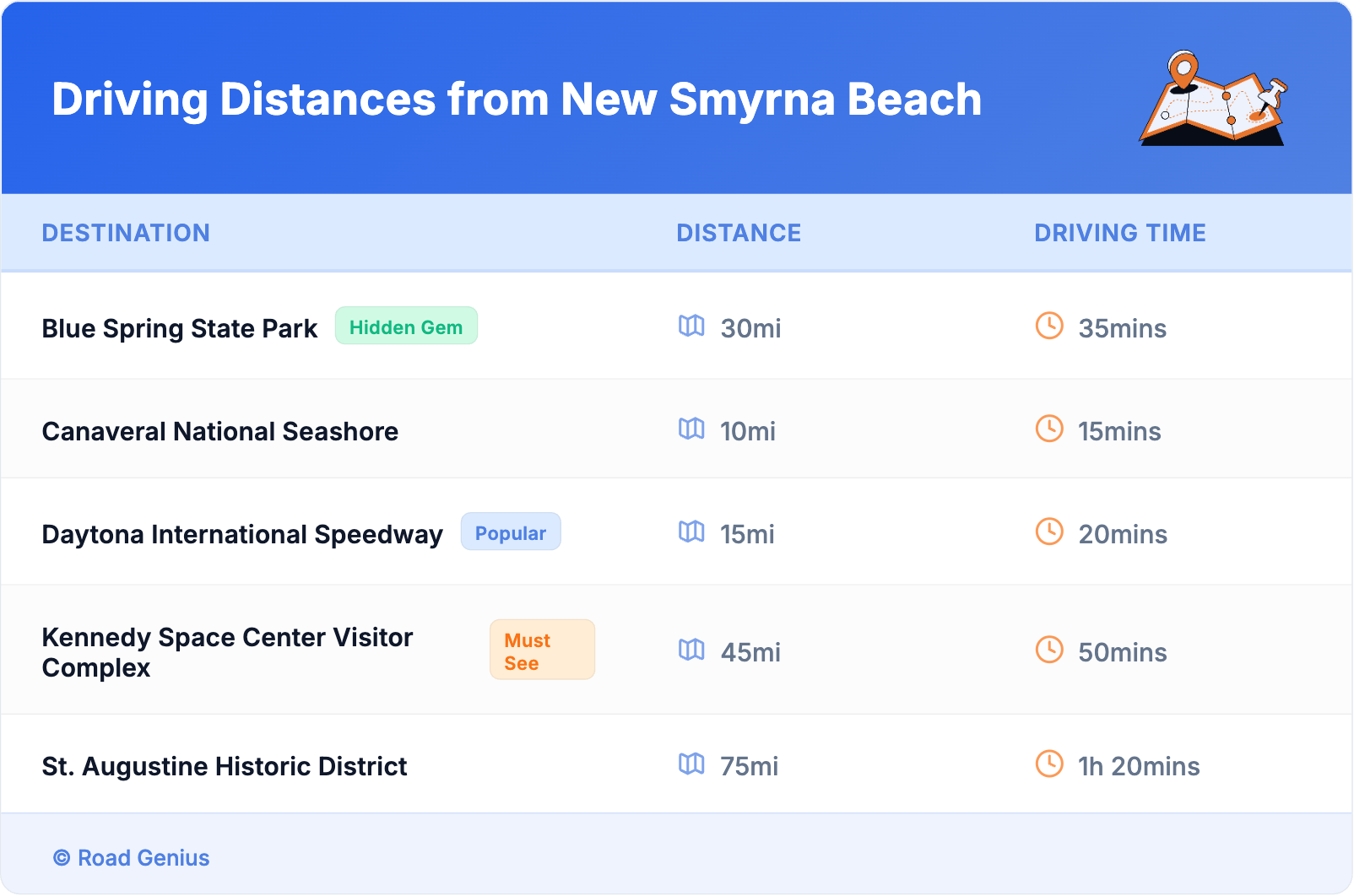1354x896 pixels.
Task: Click the Driving Time column header
Action: point(1119,233)
